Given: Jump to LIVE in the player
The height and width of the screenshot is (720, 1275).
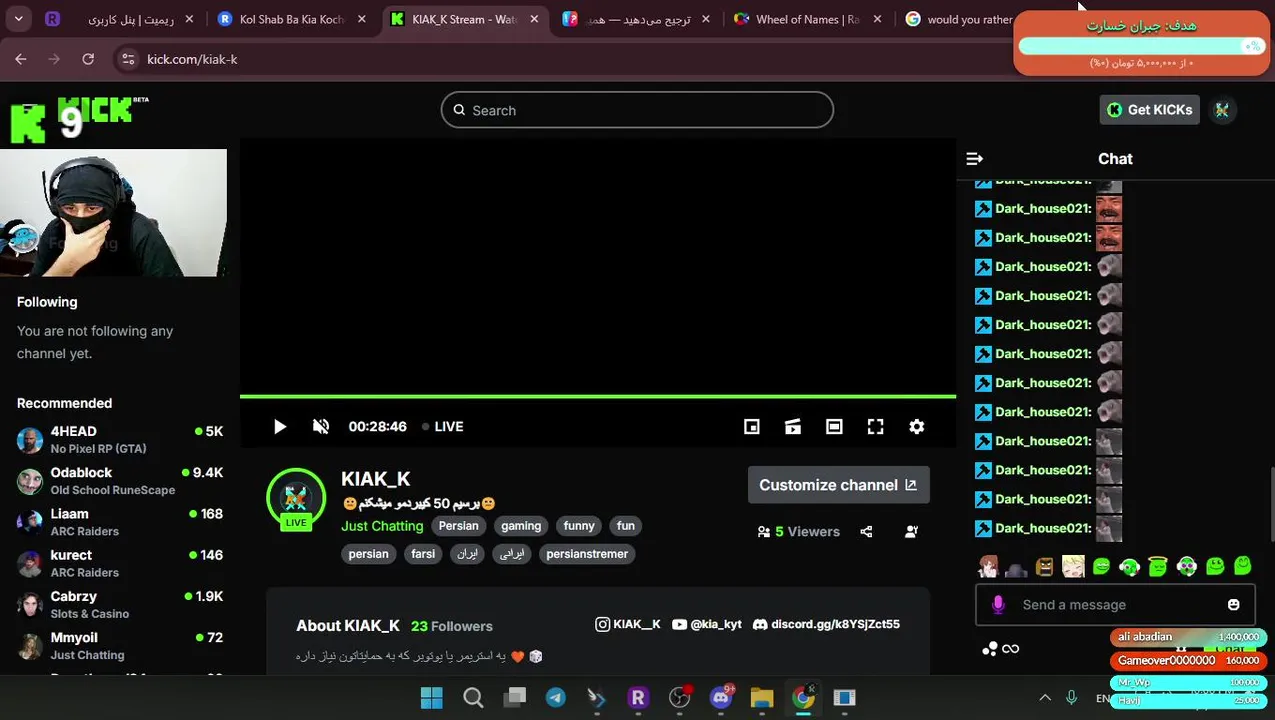Looking at the screenshot, I should pyautogui.click(x=442, y=427).
